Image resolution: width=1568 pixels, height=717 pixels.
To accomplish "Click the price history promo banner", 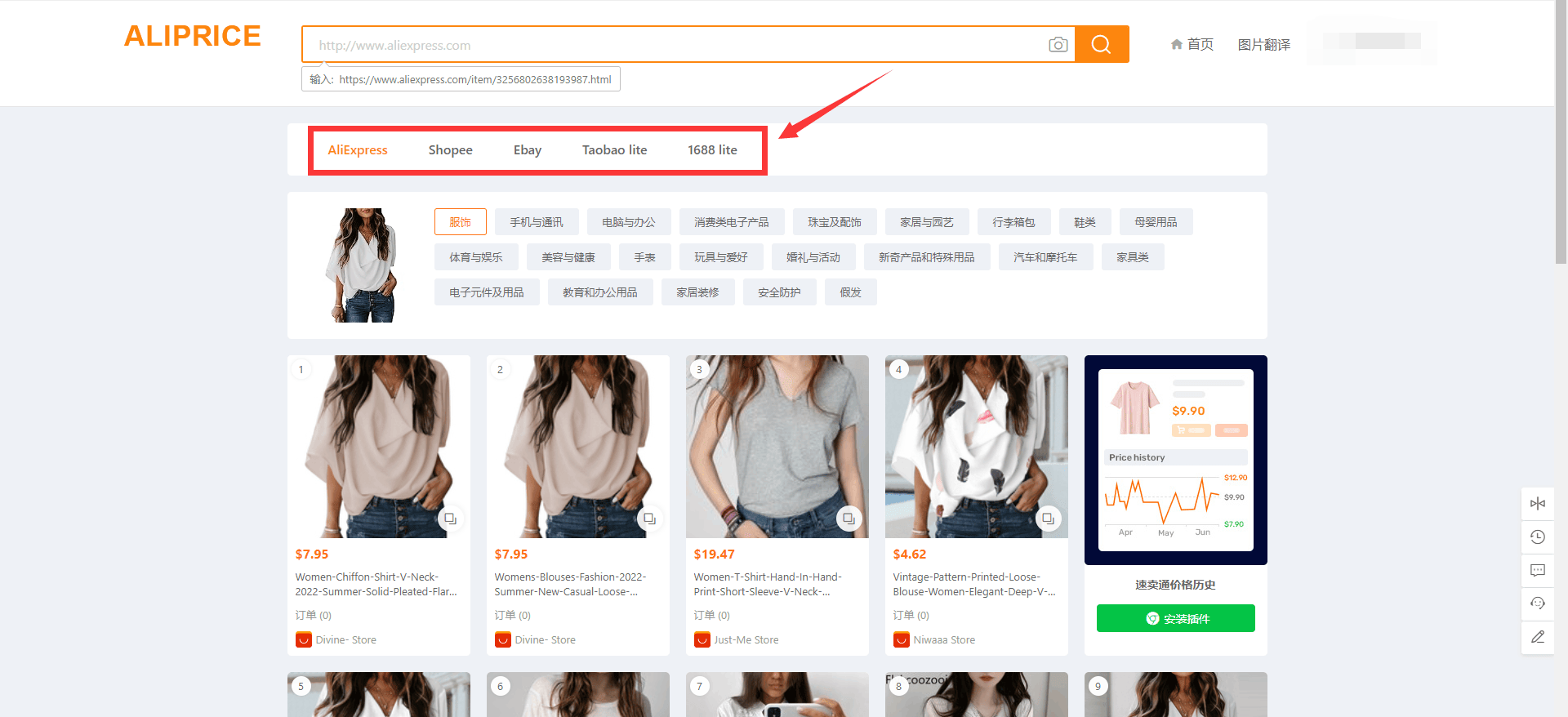I will point(1176,460).
